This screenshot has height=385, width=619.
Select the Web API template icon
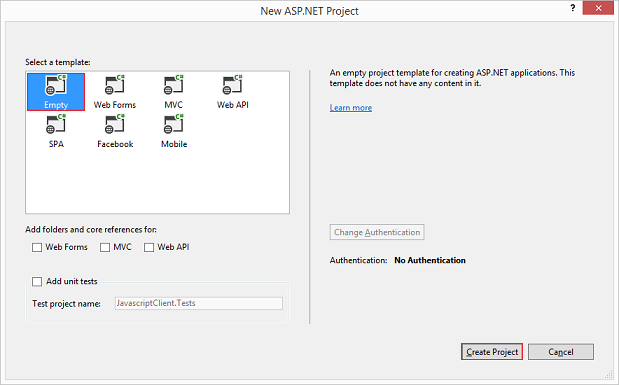click(x=233, y=92)
